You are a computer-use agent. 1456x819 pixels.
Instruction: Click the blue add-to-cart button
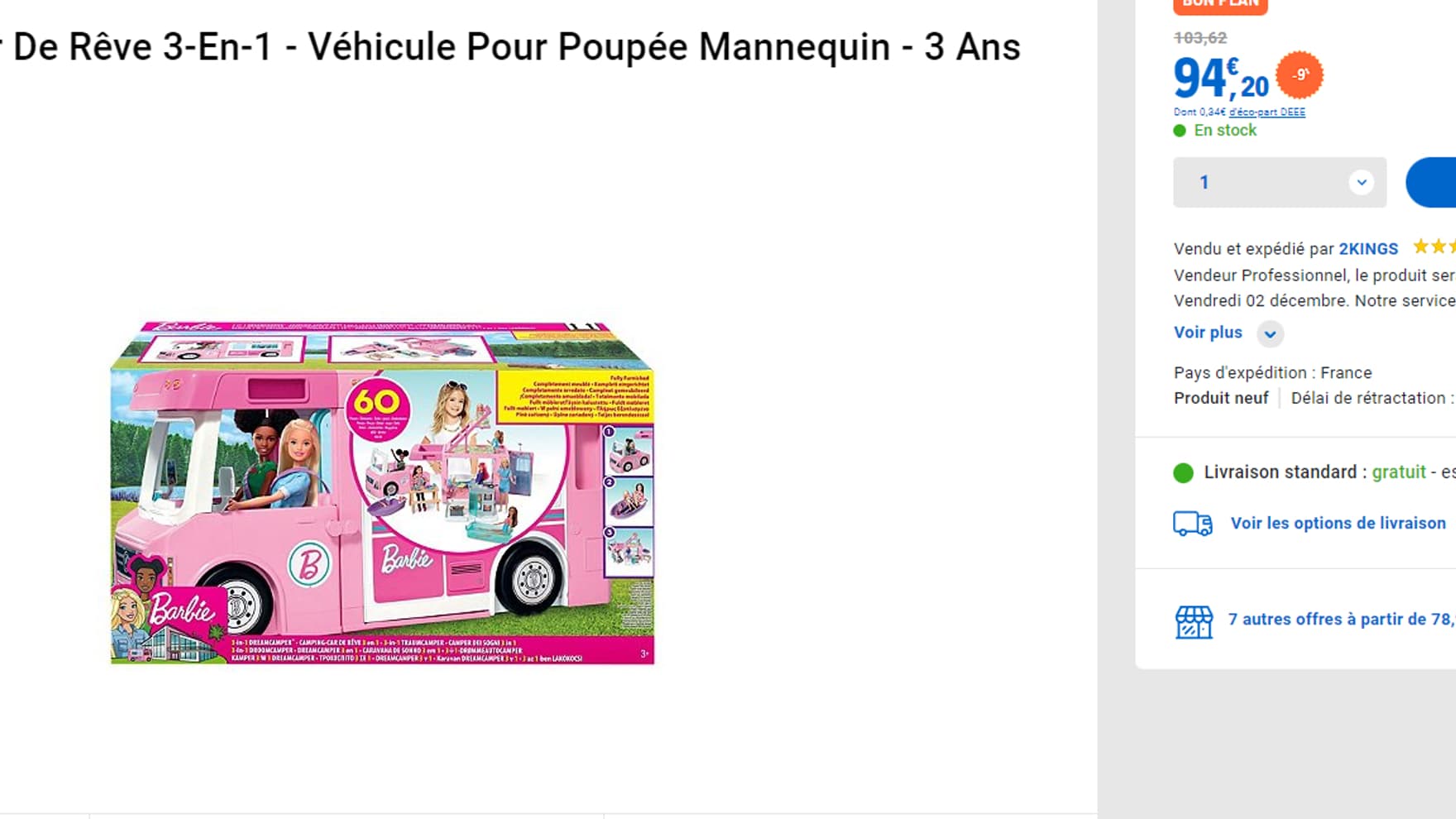coord(1431,182)
